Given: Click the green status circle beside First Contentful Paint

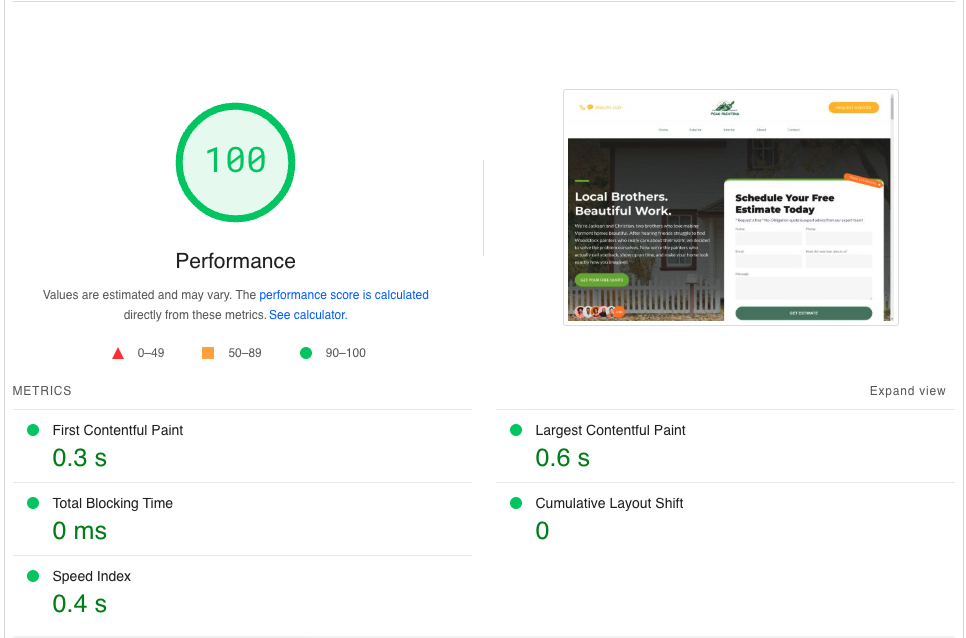Looking at the screenshot, I should tap(32, 430).
